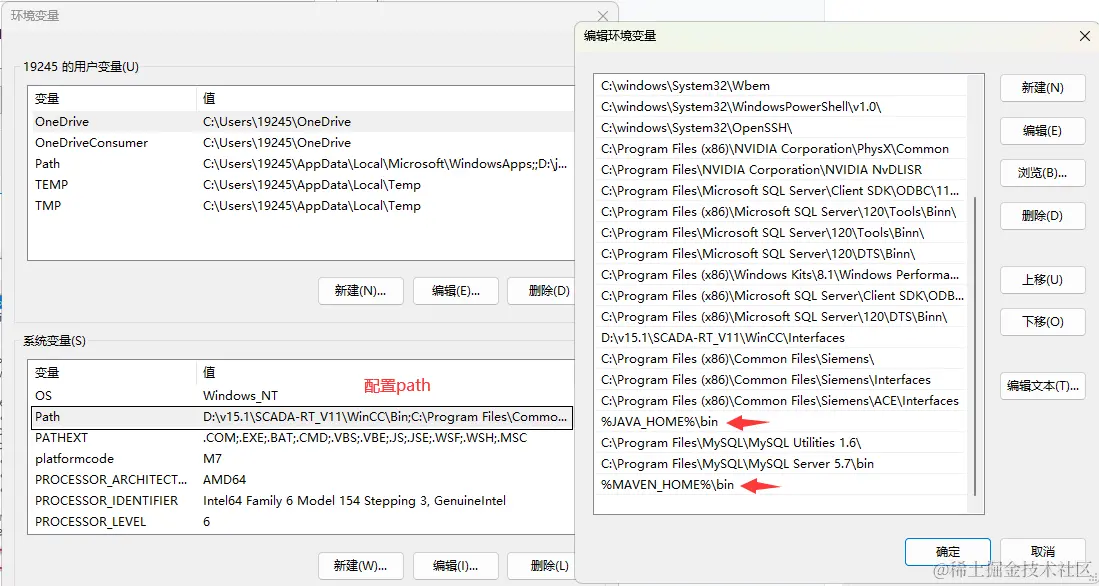
Task: Click the 下移(O) button
Action: tap(1042, 322)
